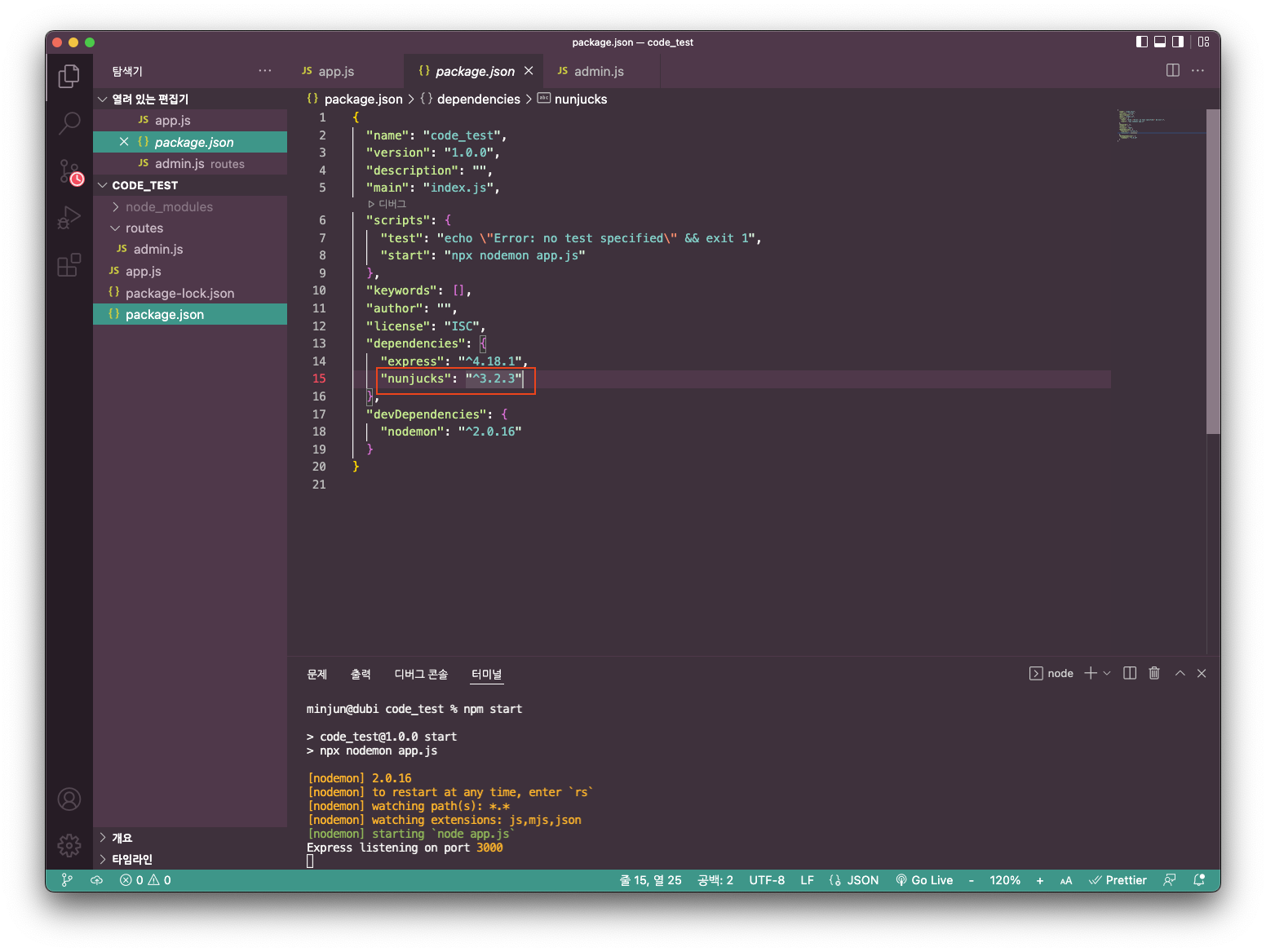The width and height of the screenshot is (1266, 952).
Task: Open the Manage settings gear
Action: point(69,845)
